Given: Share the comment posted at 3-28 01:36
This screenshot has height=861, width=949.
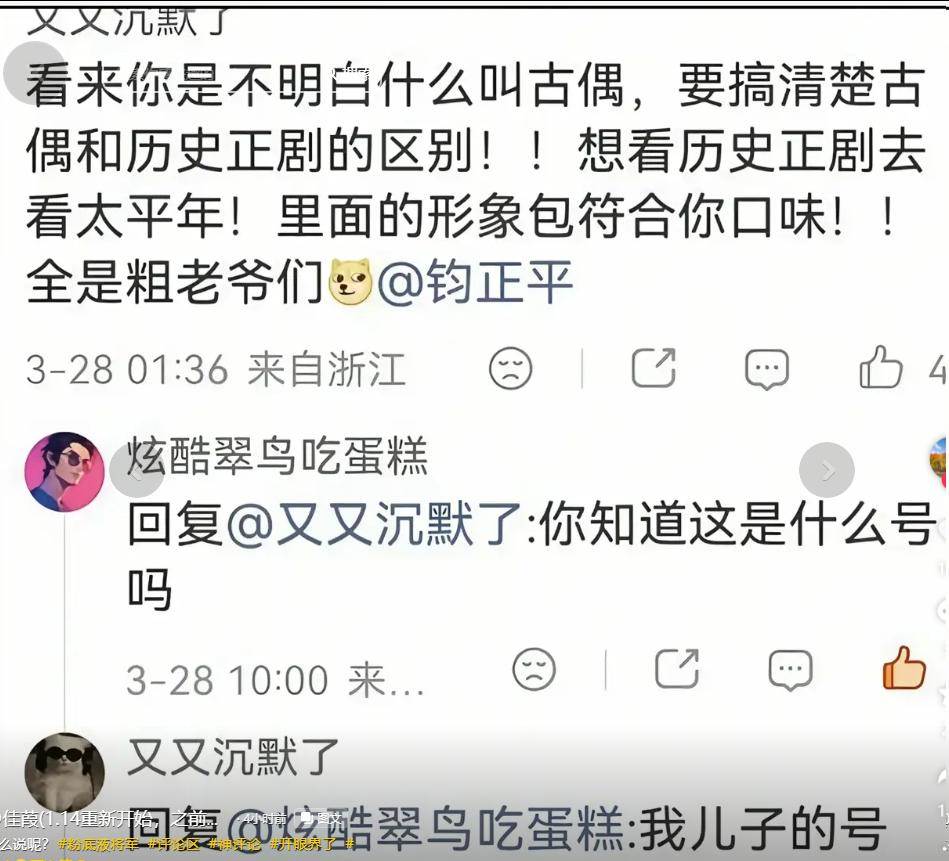Looking at the screenshot, I should click(653, 367).
